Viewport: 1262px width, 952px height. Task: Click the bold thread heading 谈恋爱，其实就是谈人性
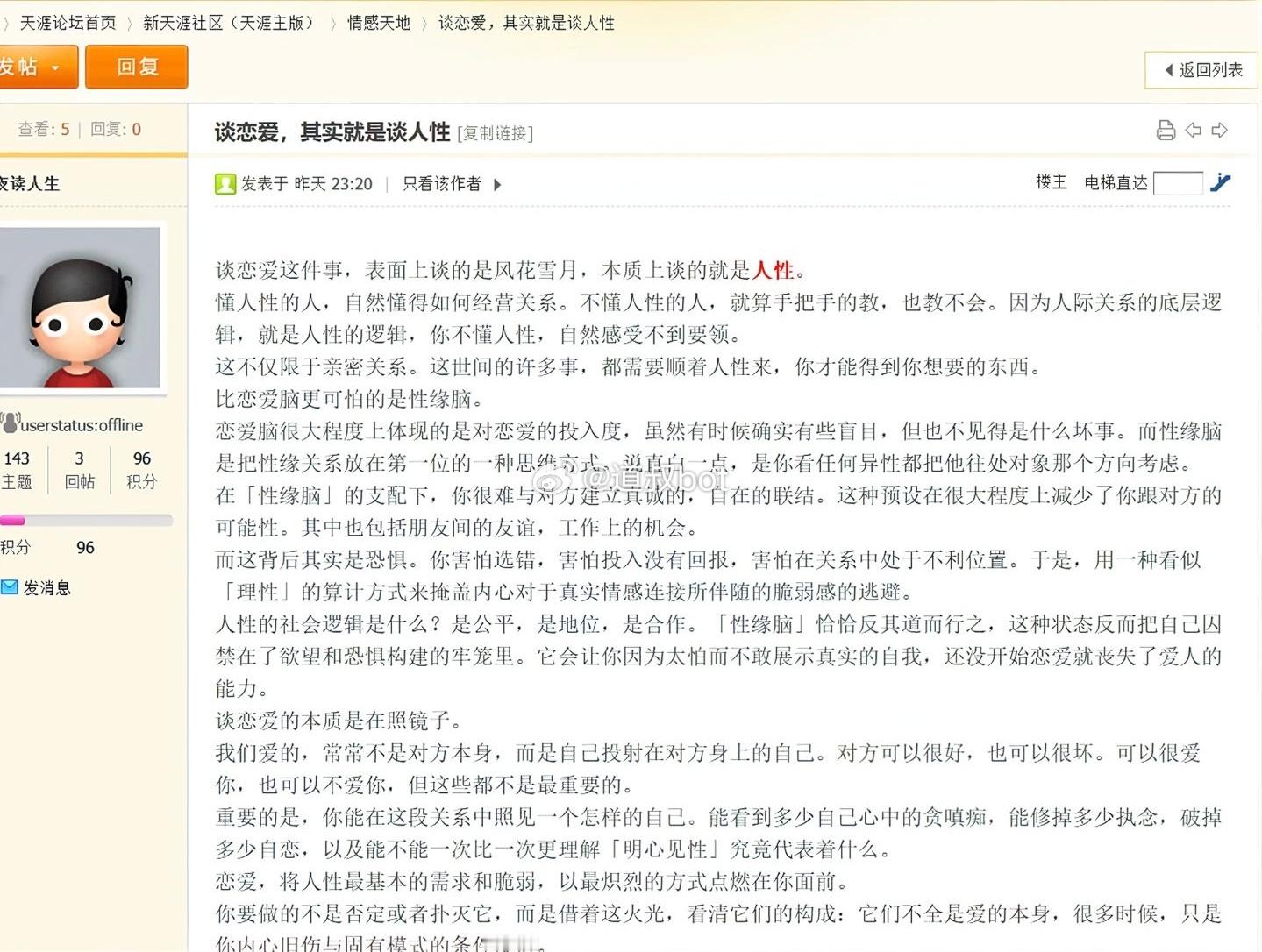point(332,132)
